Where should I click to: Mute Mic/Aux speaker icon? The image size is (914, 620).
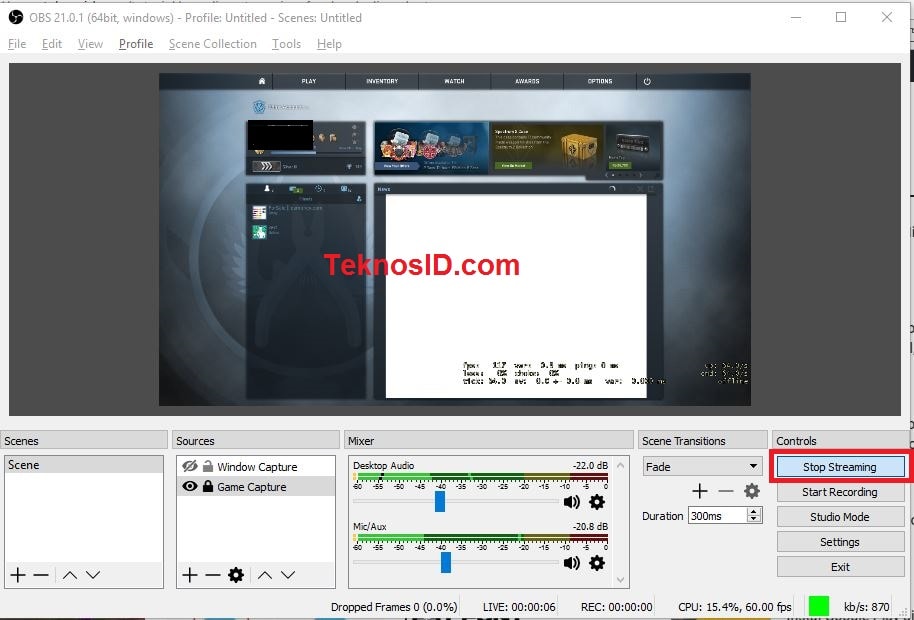[x=572, y=562]
